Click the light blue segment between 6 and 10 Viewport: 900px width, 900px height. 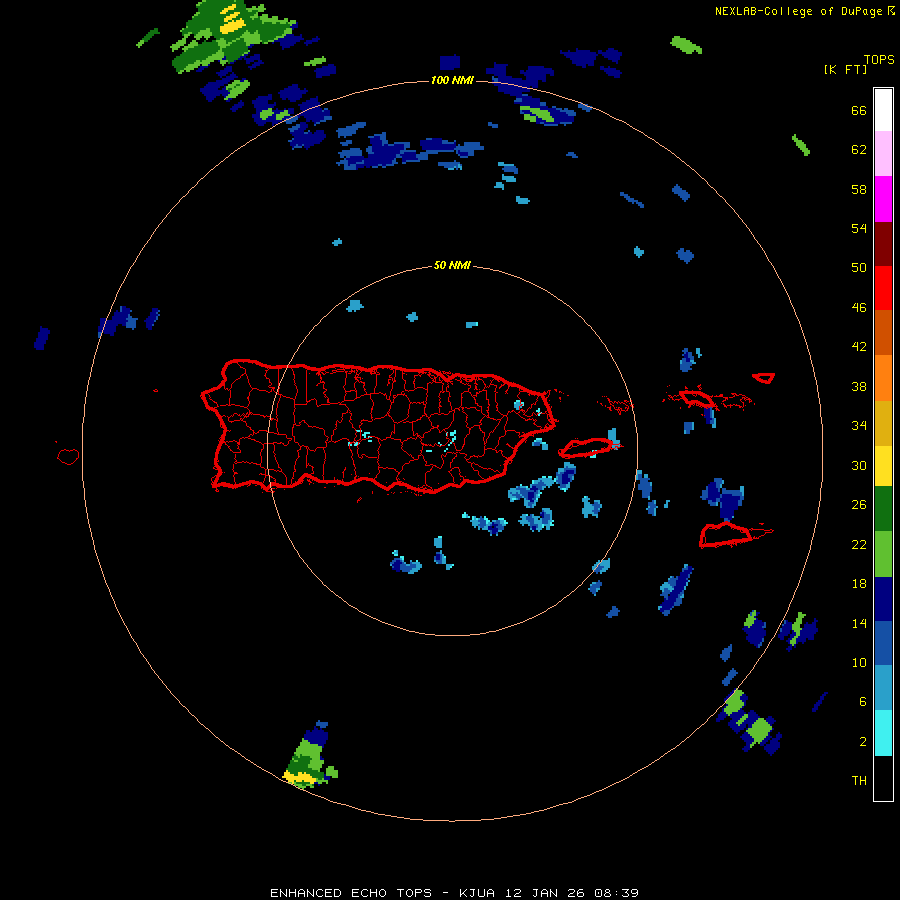pos(883,688)
